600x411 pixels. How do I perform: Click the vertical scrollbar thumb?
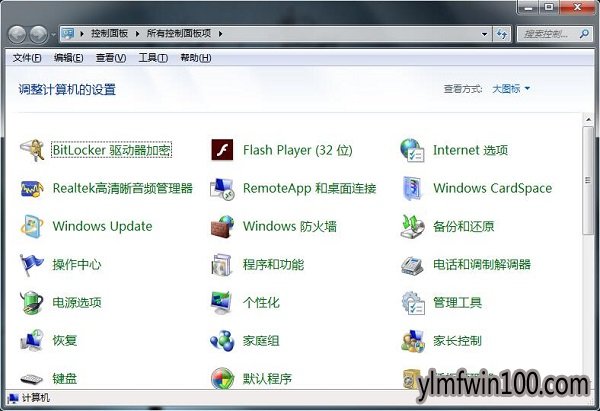pyautogui.click(x=588, y=180)
